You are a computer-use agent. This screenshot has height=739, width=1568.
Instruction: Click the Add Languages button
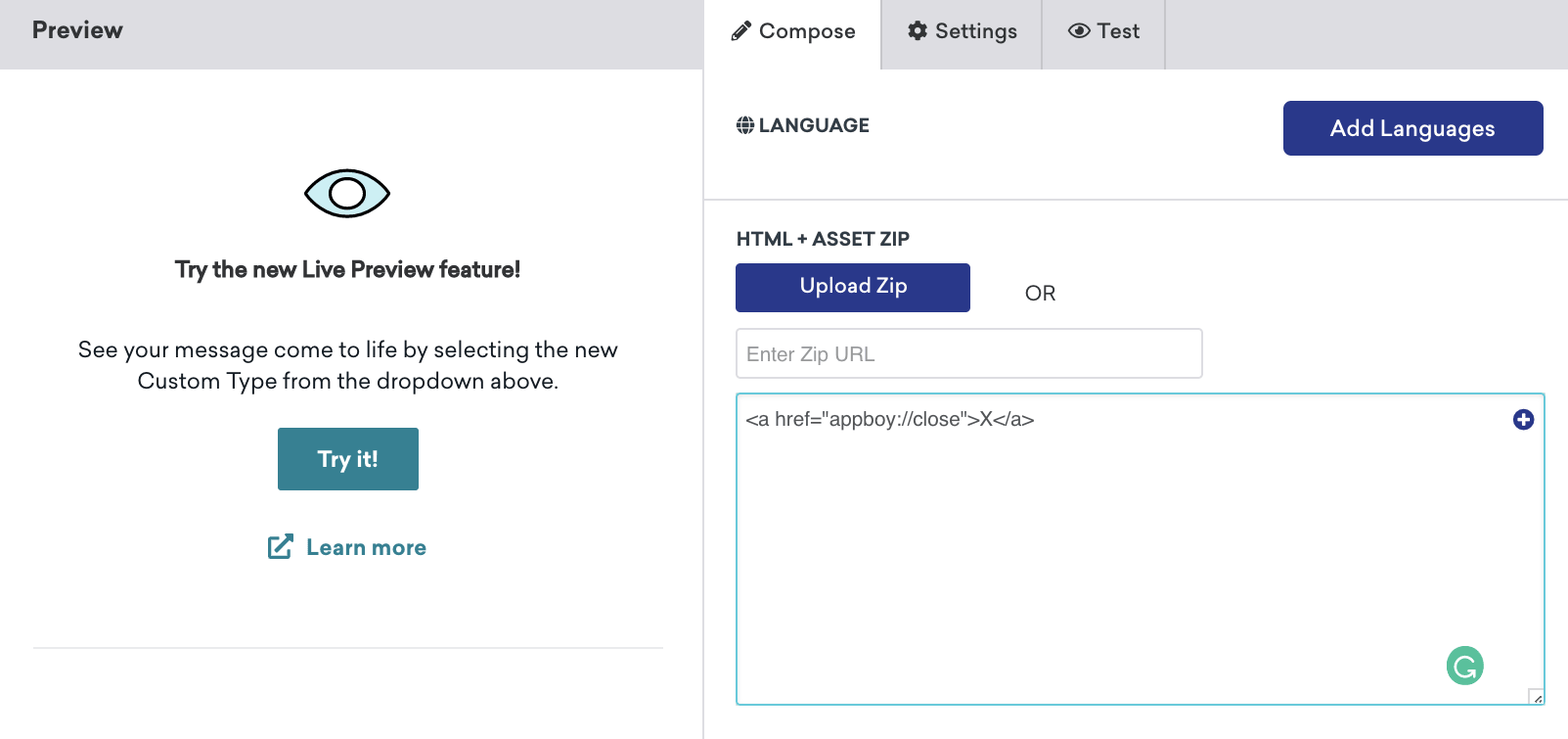1412,128
